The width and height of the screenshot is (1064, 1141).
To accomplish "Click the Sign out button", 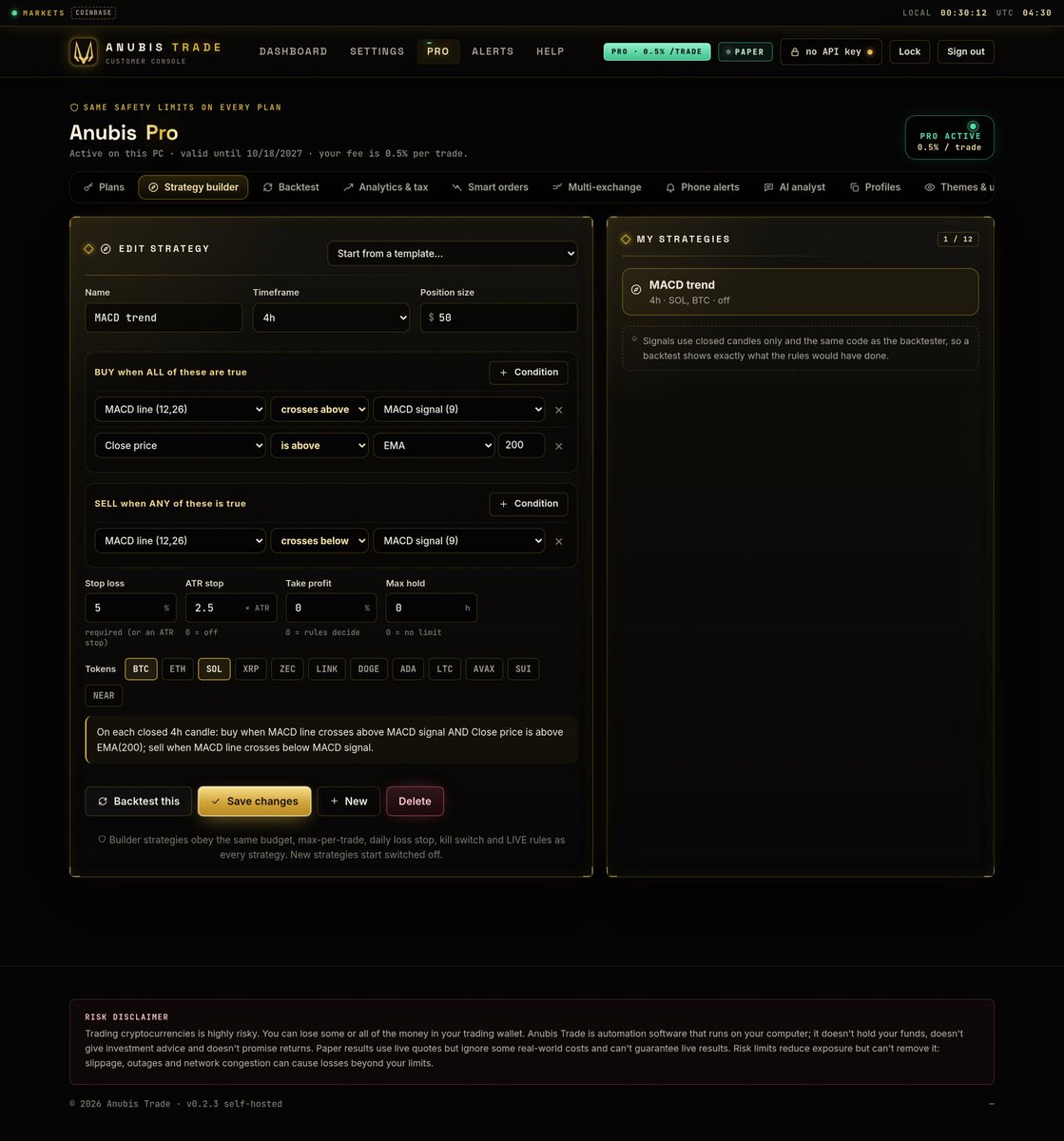I will pyautogui.click(x=966, y=51).
